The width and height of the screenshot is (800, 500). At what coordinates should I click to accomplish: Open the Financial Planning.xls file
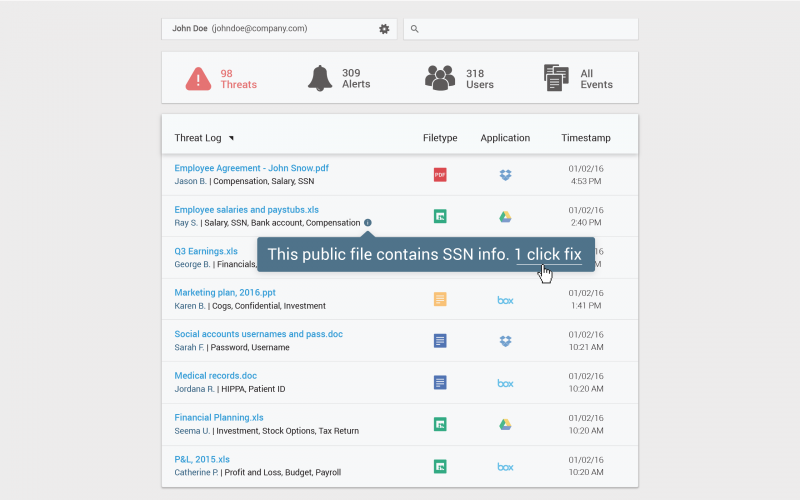(x=219, y=417)
